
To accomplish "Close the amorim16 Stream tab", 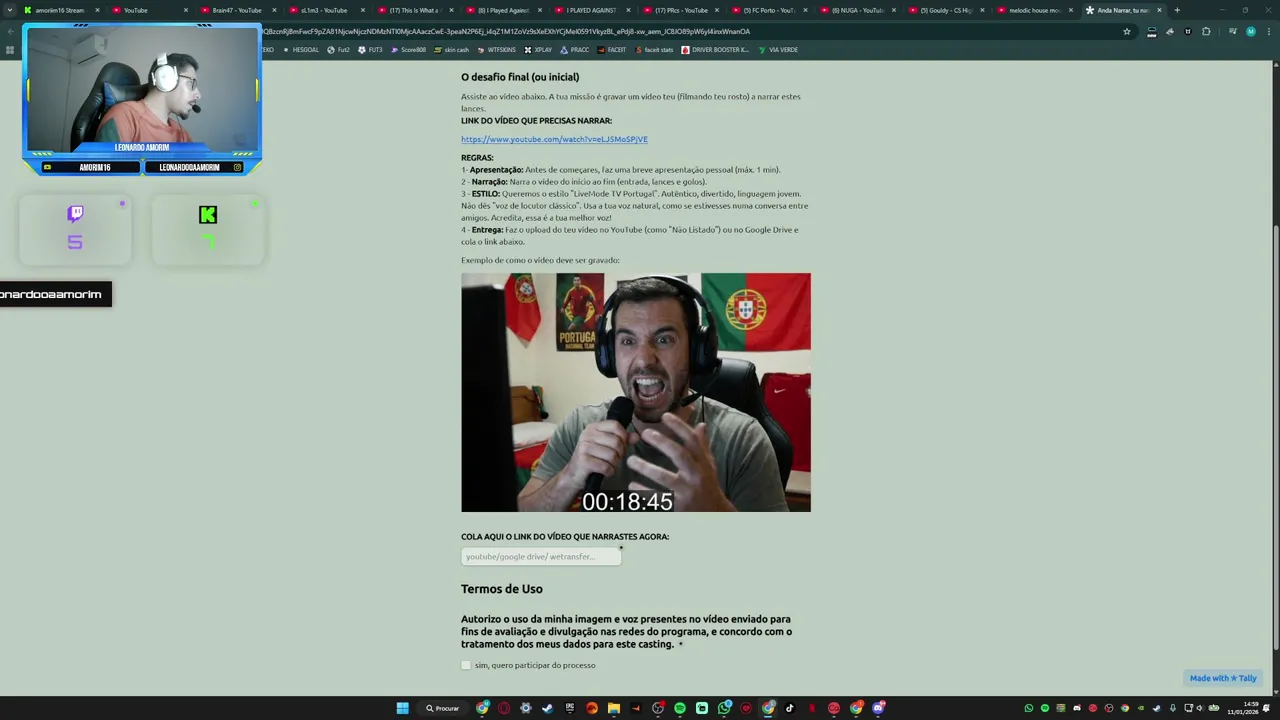I will point(97,10).
